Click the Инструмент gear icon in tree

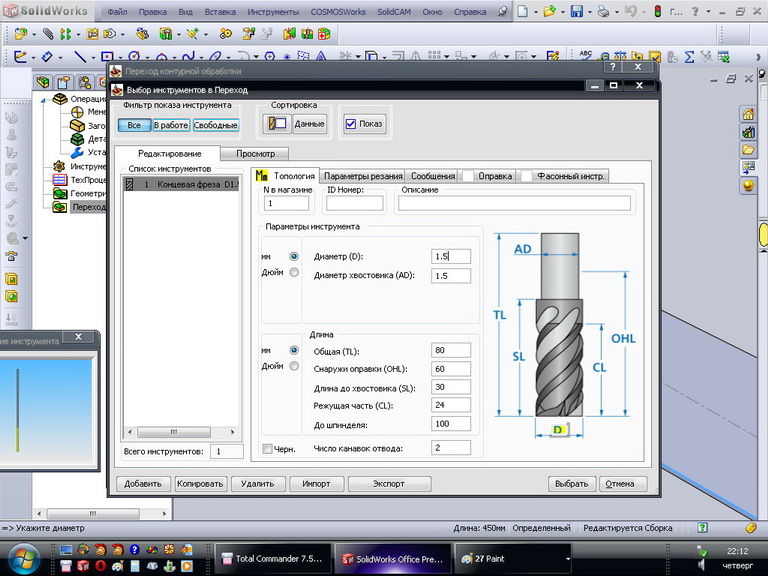pos(60,166)
